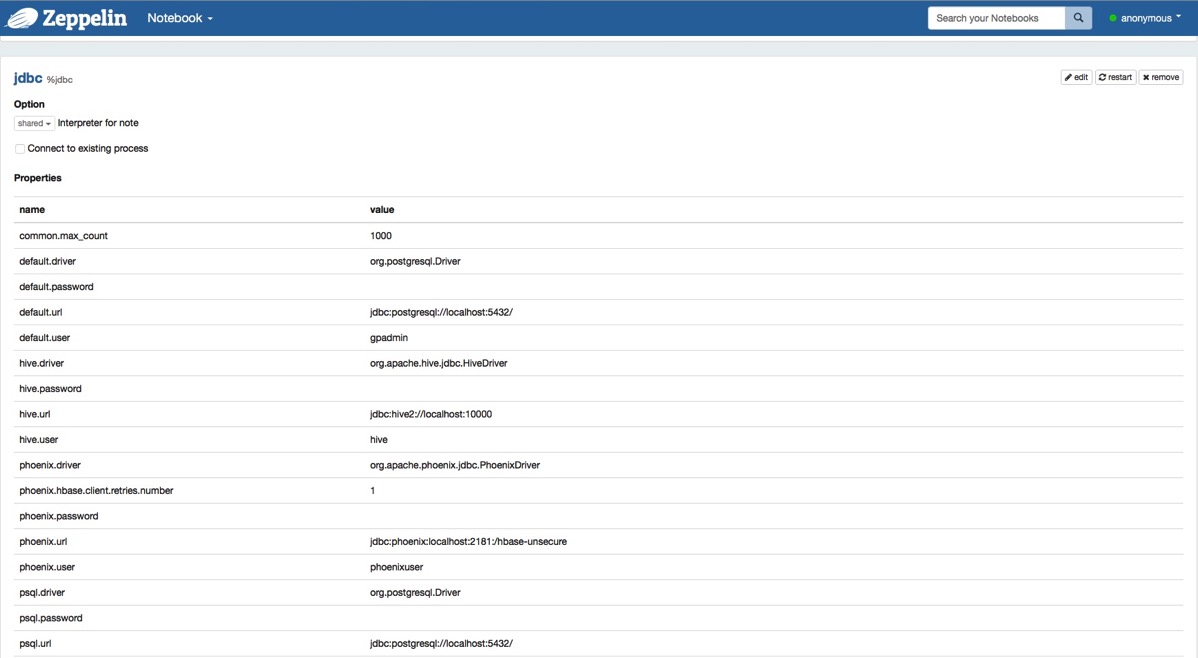
Task: Restart the jdbc interpreter
Action: (1115, 77)
